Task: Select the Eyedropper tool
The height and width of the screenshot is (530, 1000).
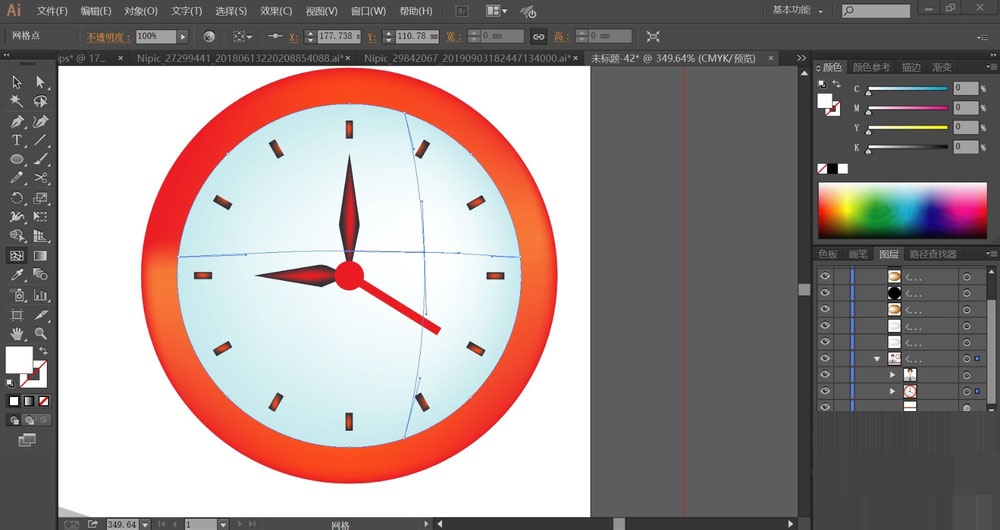Action: tap(17, 275)
